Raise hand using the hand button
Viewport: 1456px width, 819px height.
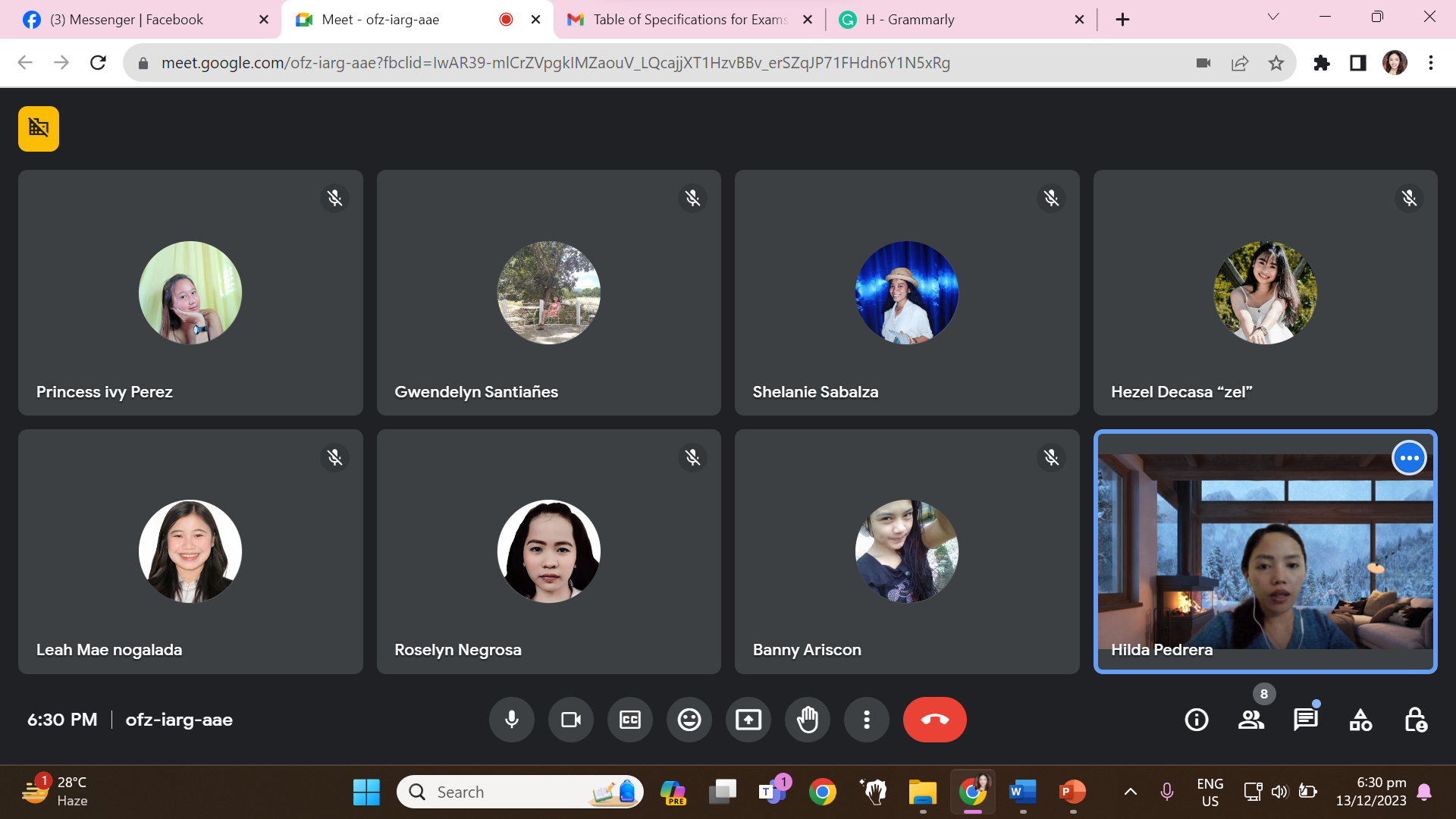[x=808, y=720]
